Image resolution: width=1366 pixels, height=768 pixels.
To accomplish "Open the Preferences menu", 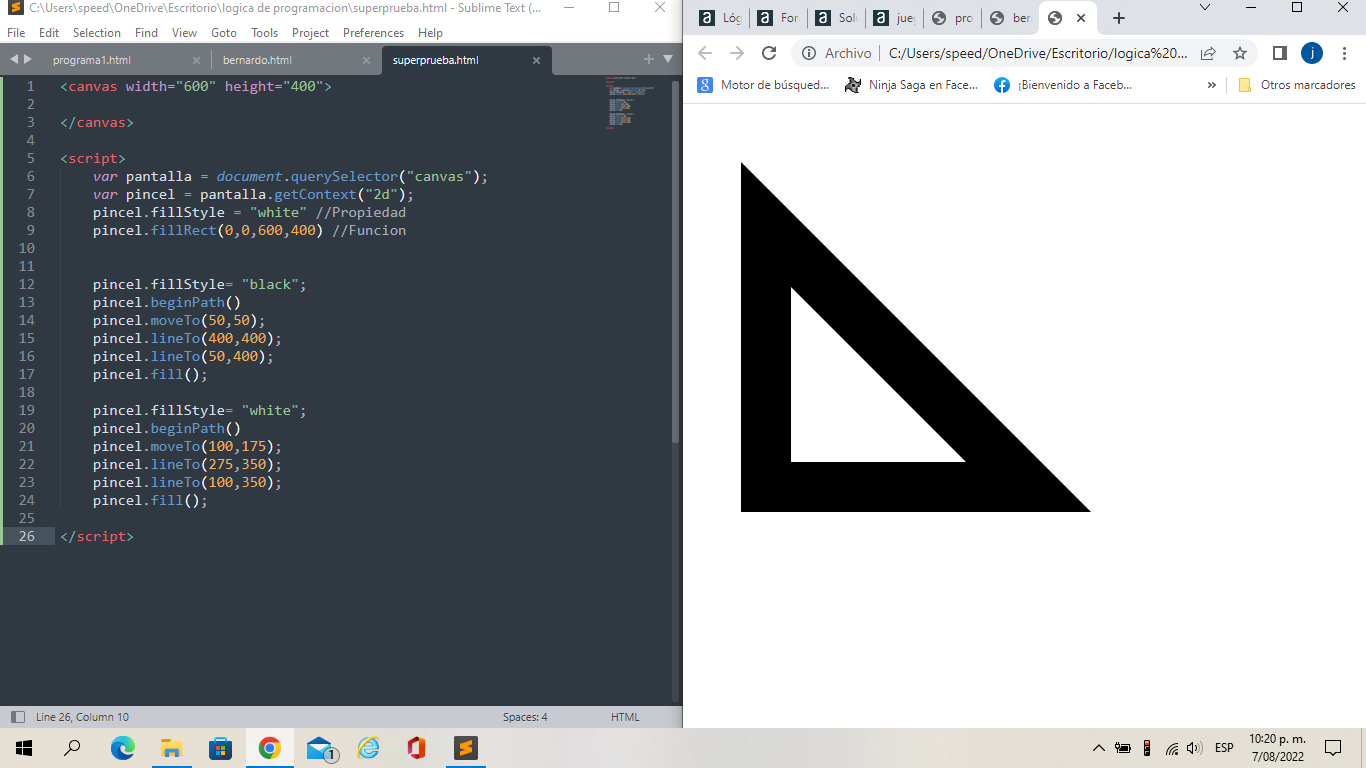I will coord(374,33).
